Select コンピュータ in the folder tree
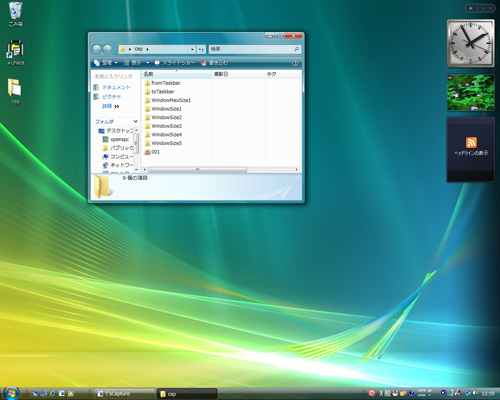500x400 pixels. (x=118, y=156)
